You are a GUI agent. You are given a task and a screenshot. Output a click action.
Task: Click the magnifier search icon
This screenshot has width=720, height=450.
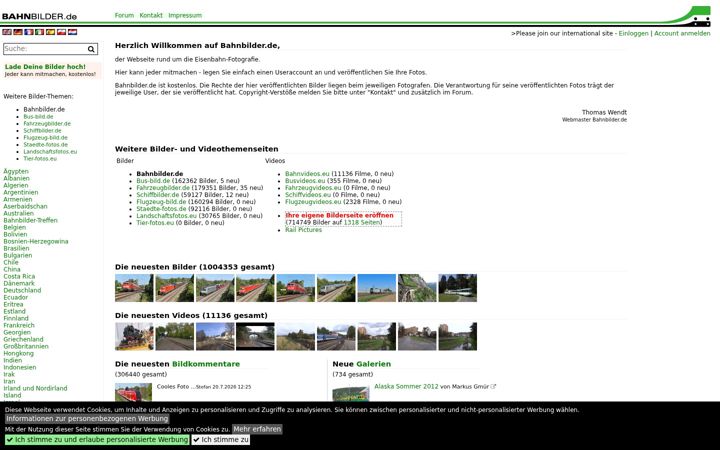click(91, 49)
